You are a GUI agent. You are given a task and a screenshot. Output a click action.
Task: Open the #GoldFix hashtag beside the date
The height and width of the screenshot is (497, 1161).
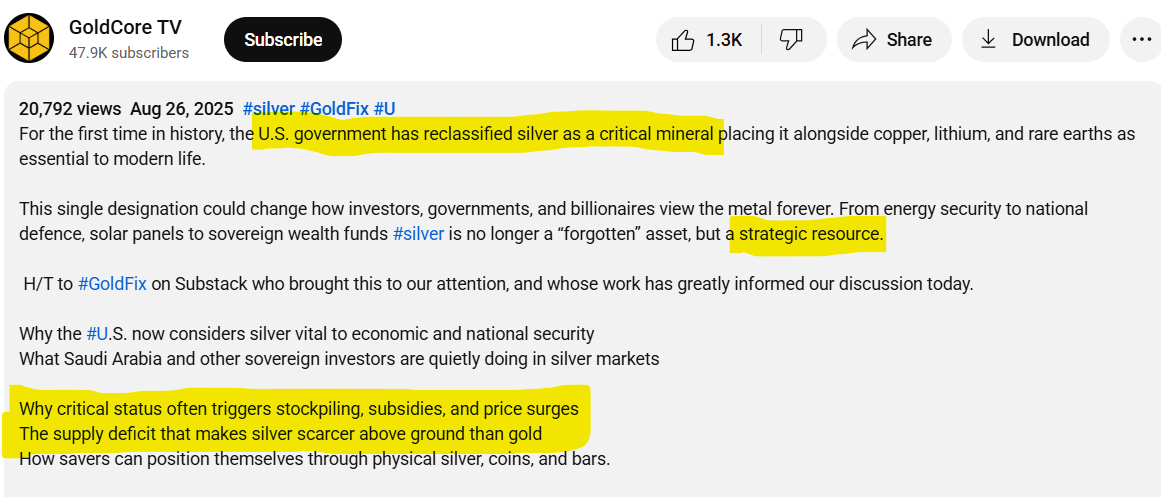pos(334,109)
